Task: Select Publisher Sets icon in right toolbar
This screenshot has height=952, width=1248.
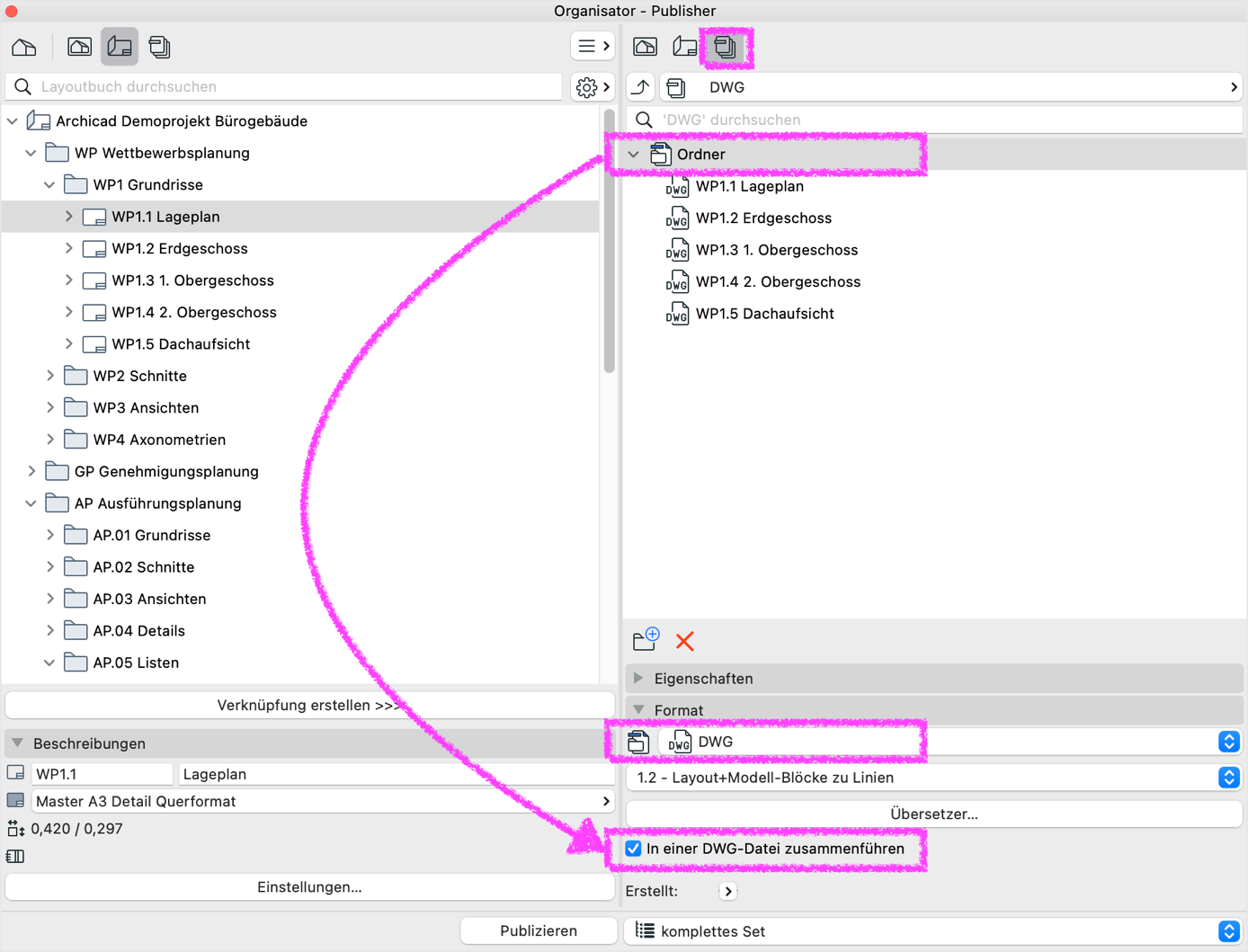Action: pyautogui.click(x=726, y=47)
